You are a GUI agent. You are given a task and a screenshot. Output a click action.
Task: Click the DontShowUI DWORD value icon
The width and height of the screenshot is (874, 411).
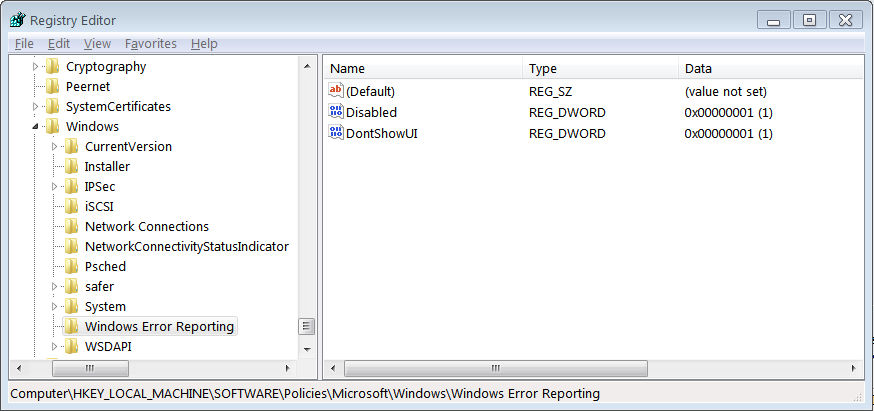click(x=336, y=133)
